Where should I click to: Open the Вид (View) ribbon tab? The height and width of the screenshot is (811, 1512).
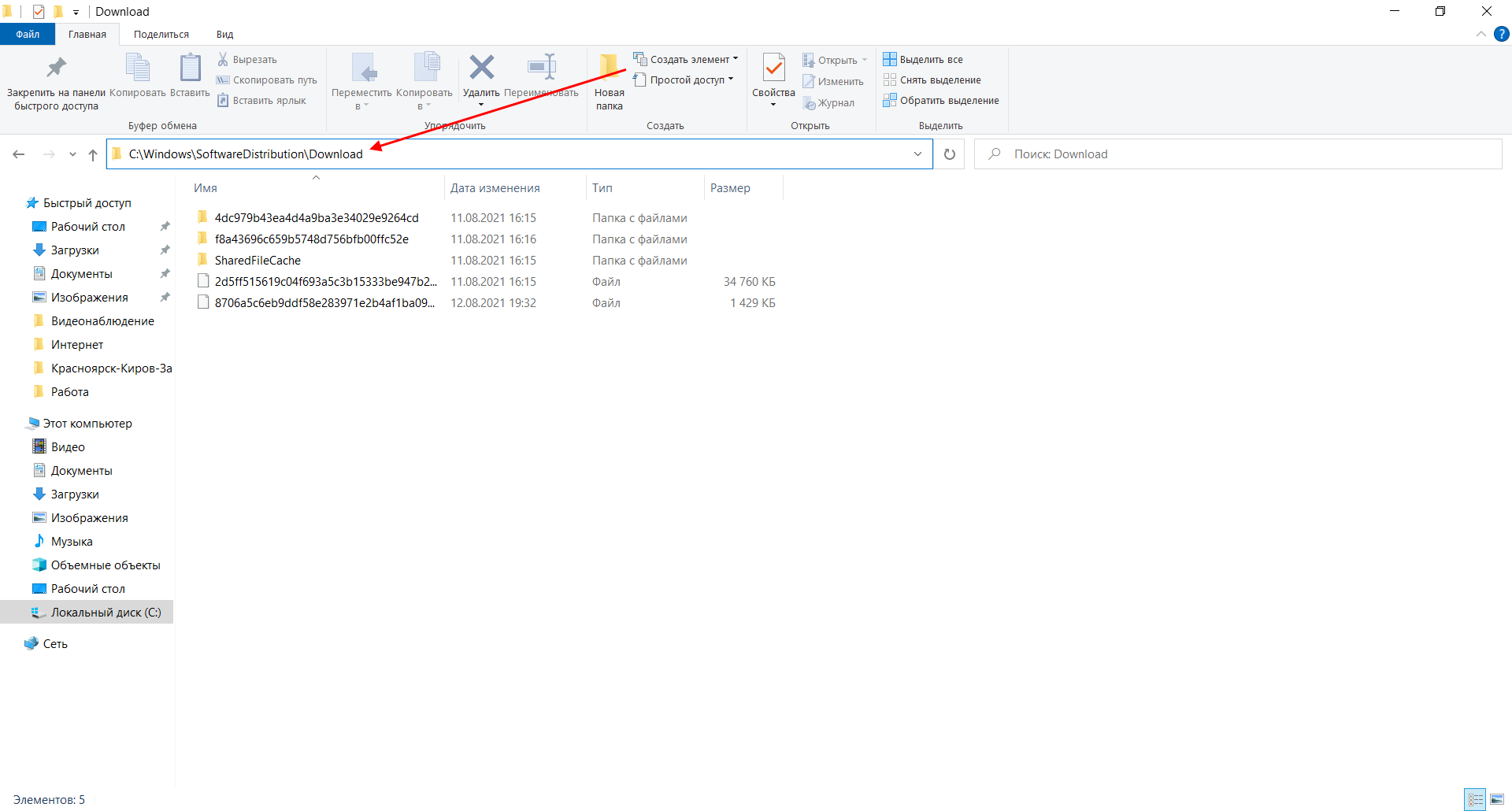coord(224,35)
